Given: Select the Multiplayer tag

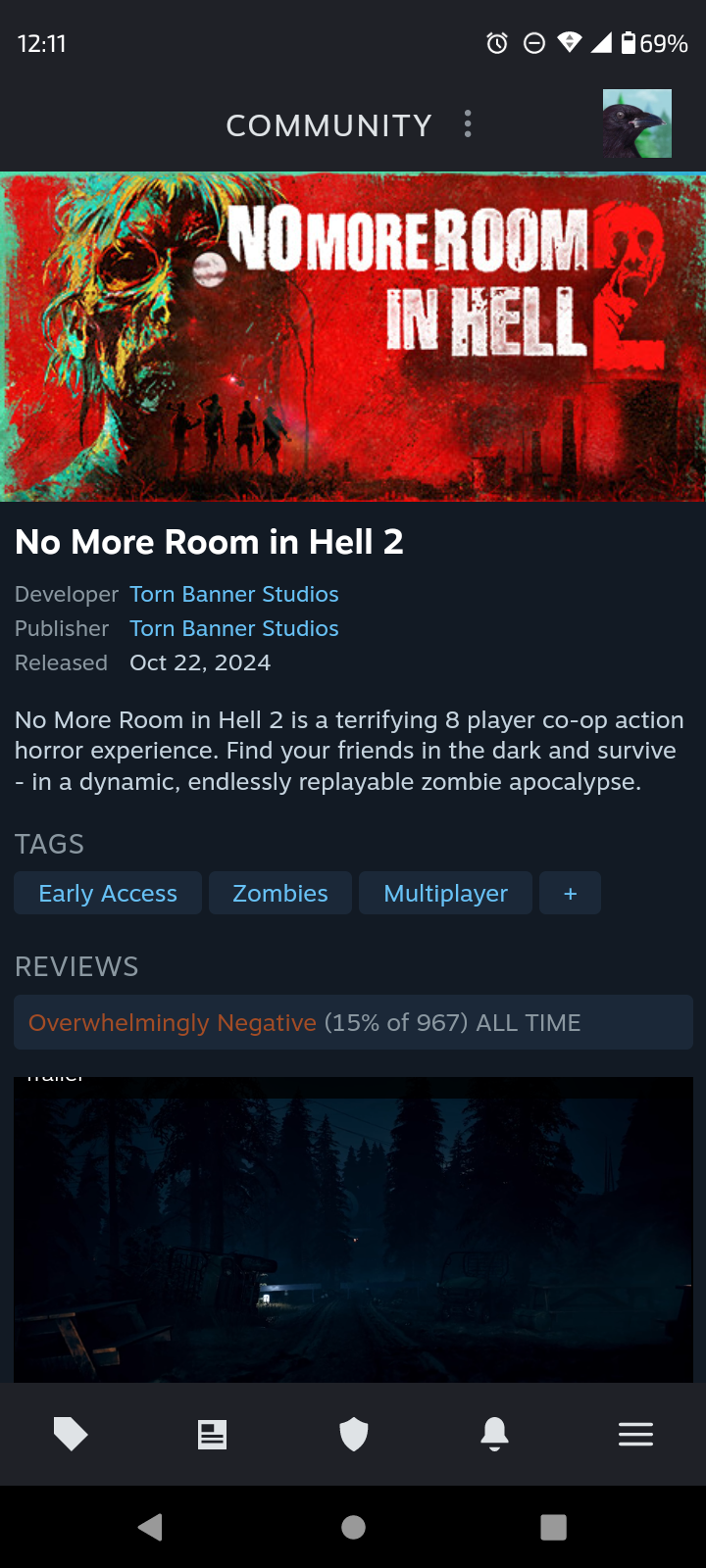Looking at the screenshot, I should (445, 893).
